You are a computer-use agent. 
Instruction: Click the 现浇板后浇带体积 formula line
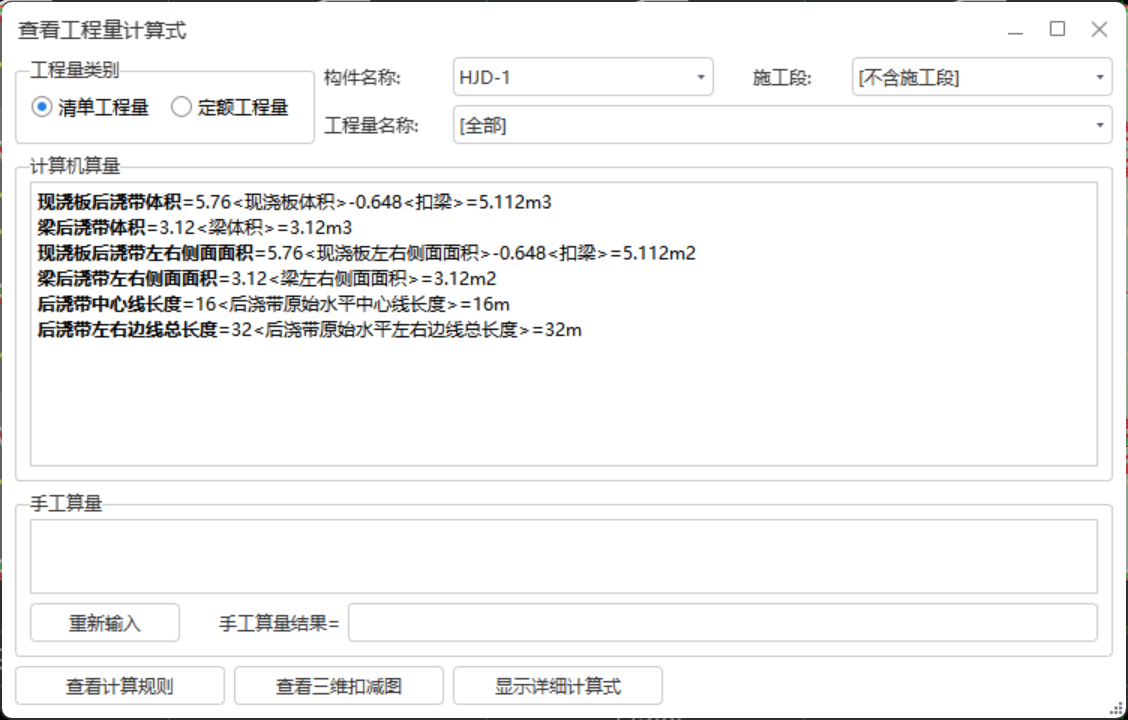coord(294,202)
